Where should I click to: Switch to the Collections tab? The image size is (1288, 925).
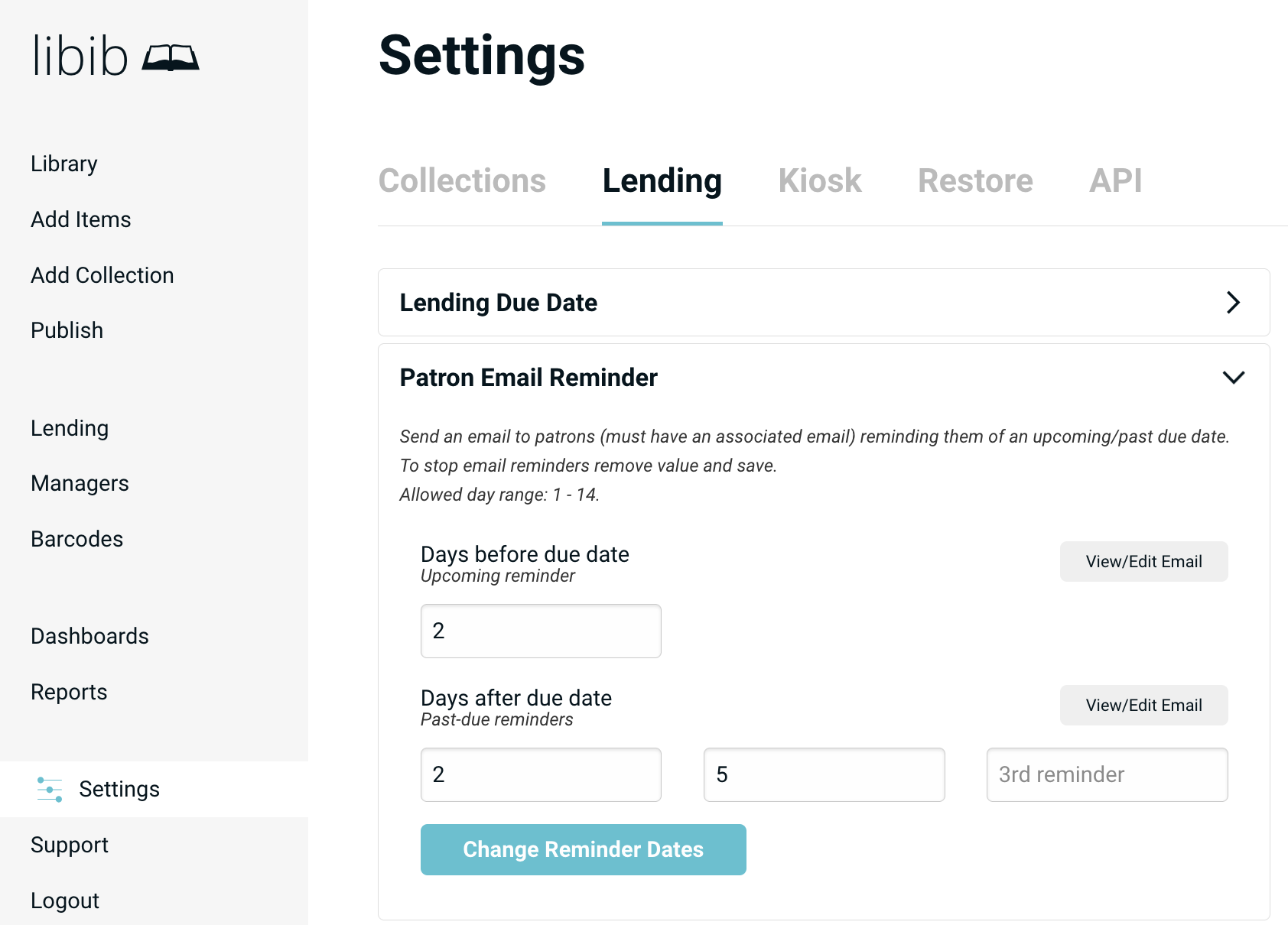[x=462, y=181]
